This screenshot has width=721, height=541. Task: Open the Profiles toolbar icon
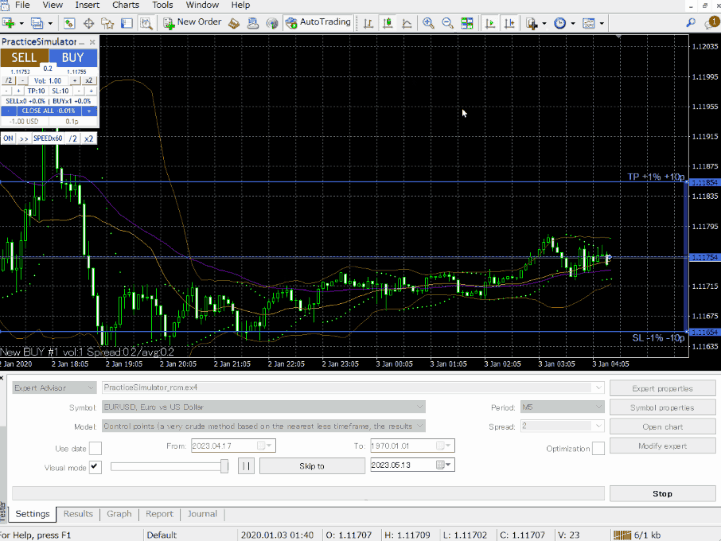[x=37, y=23]
